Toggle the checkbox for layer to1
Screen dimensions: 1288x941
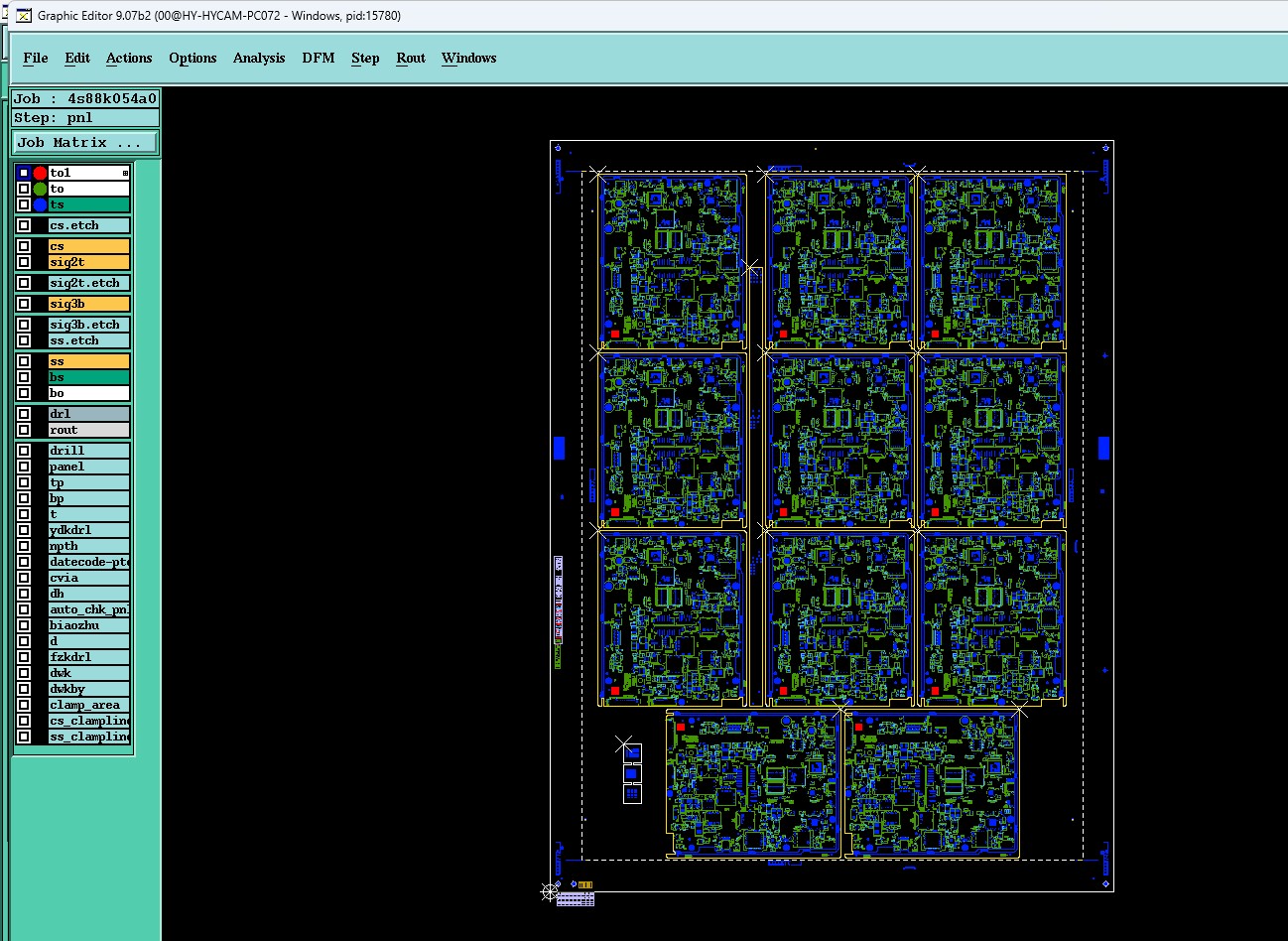pyautogui.click(x=24, y=173)
